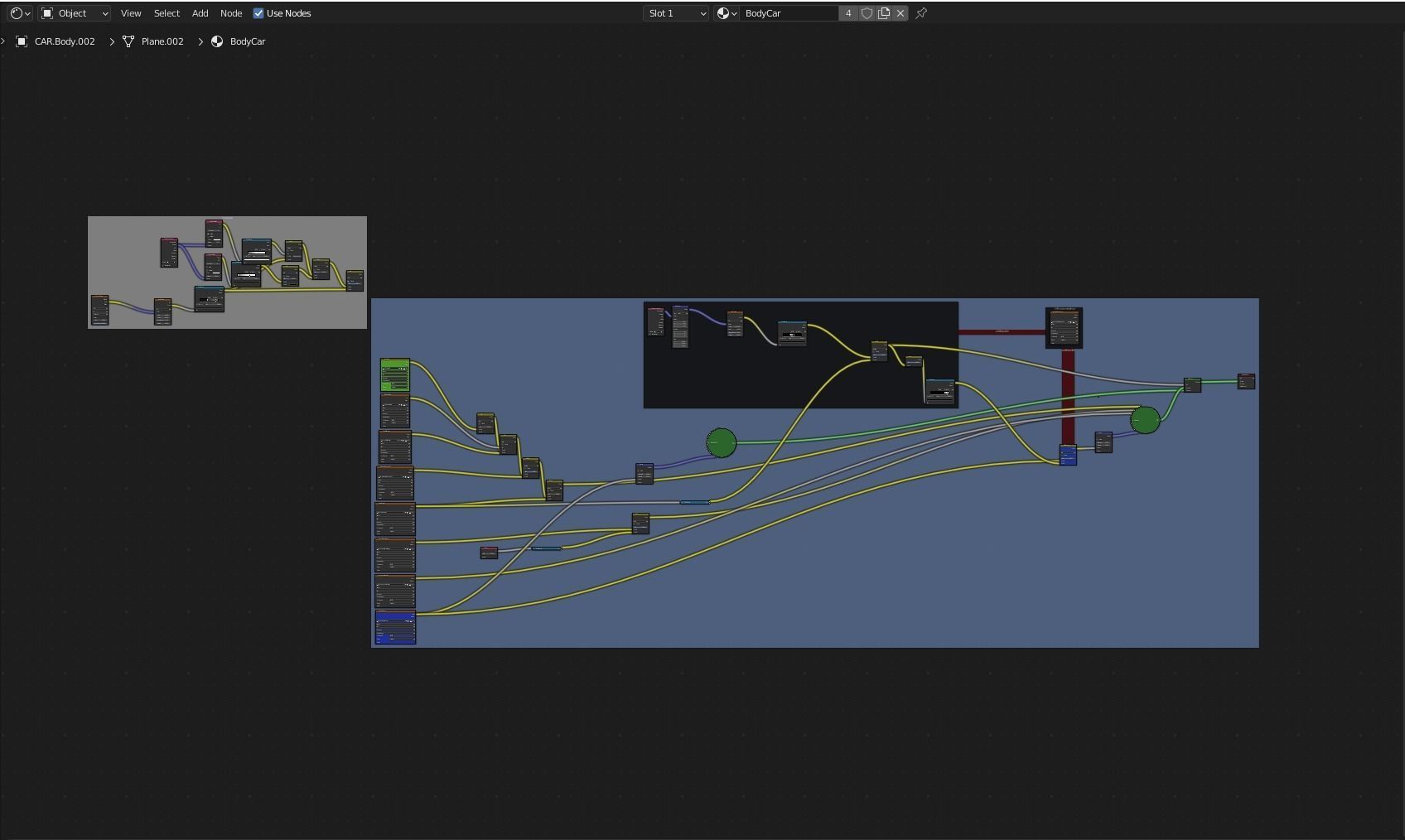Viewport: 1405px width, 840px height.
Task: Click the mesh icon beside Plane.002
Action: click(x=128, y=41)
